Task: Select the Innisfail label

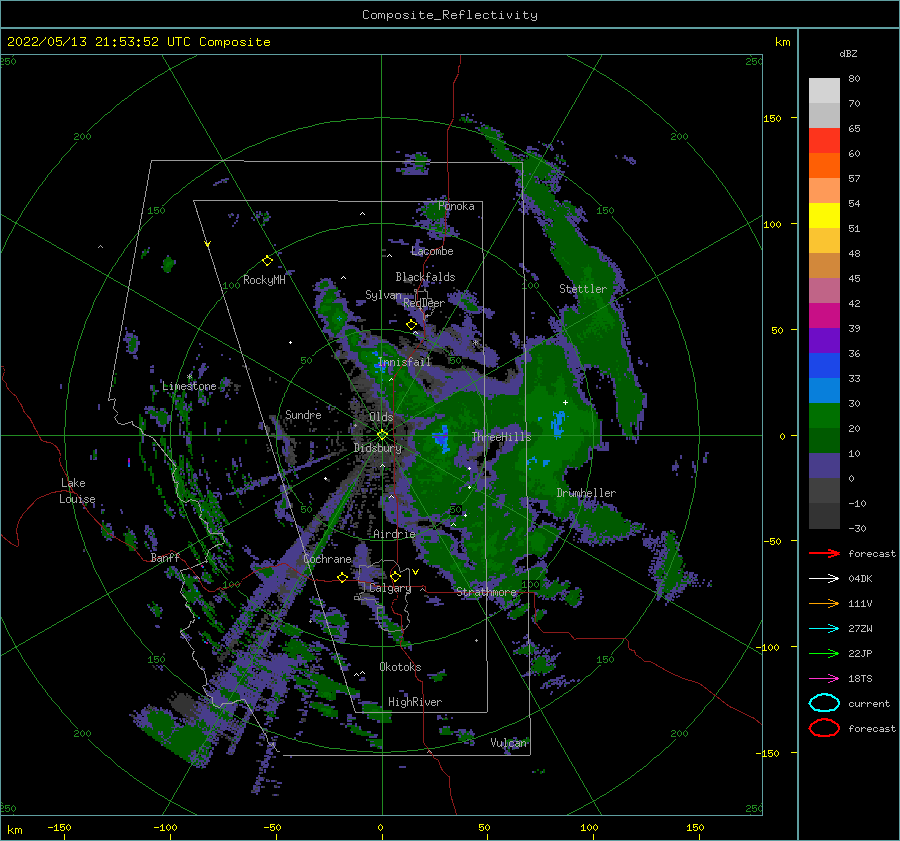Action: click(404, 362)
